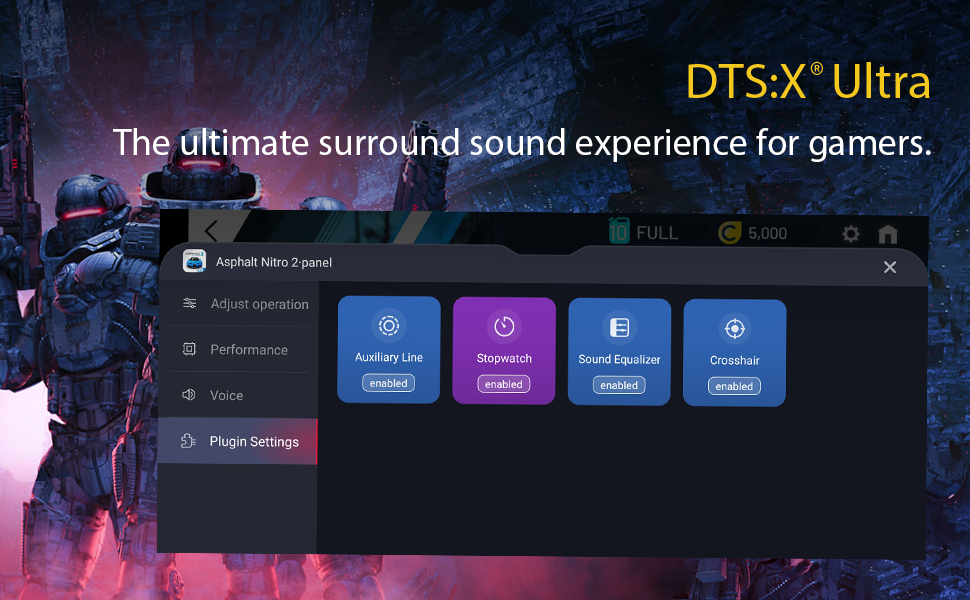This screenshot has height=600, width=970.
Task: Click the gold coin credits icon
Action: (x=729, y=233)
